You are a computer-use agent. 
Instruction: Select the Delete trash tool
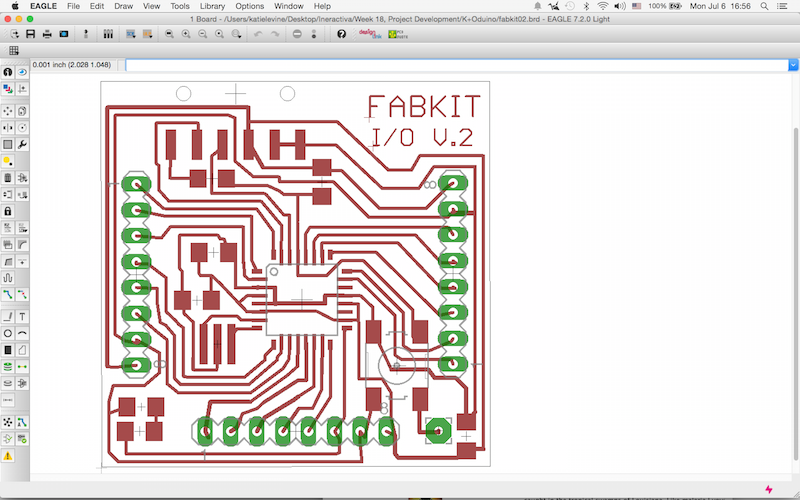pyautogui.click(x=8, y=178)
